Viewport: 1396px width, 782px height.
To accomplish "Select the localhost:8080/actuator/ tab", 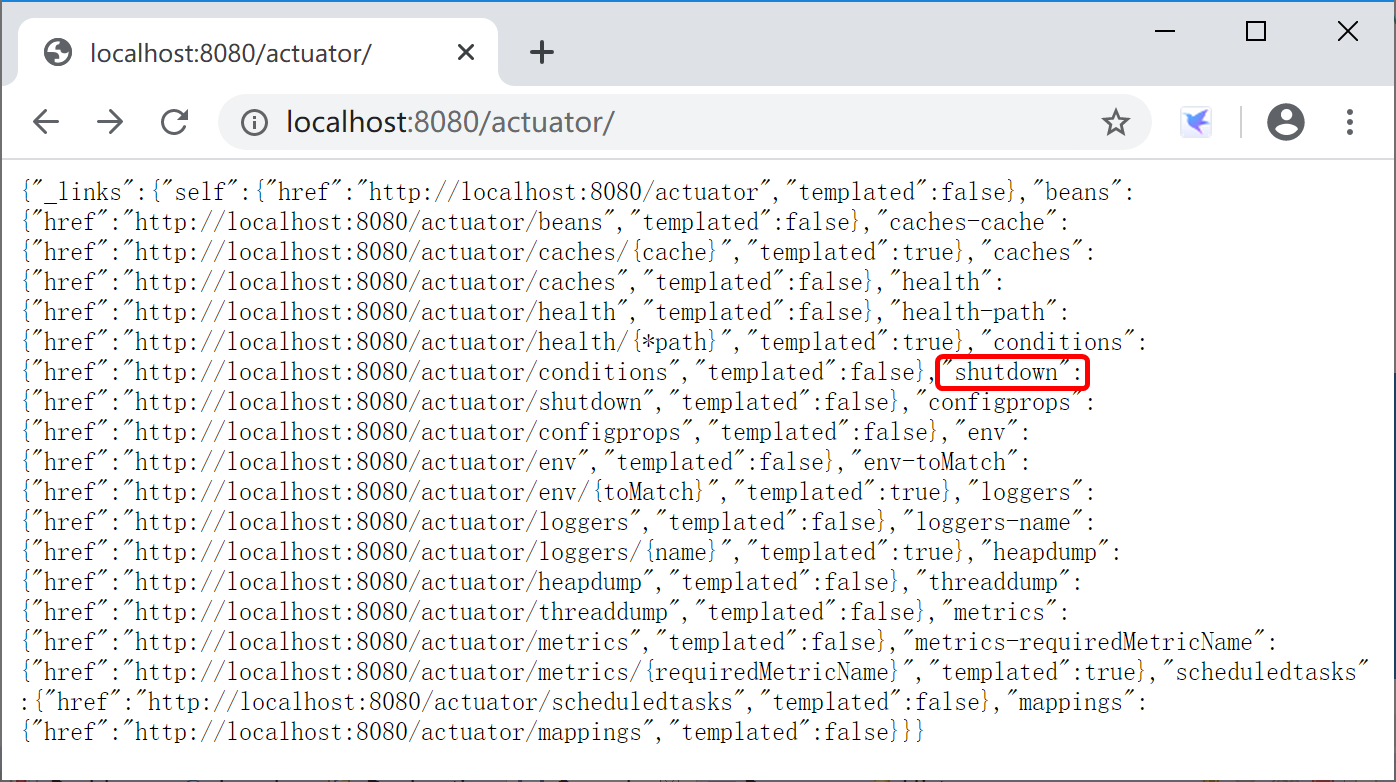I will click(x=230, y=53).
